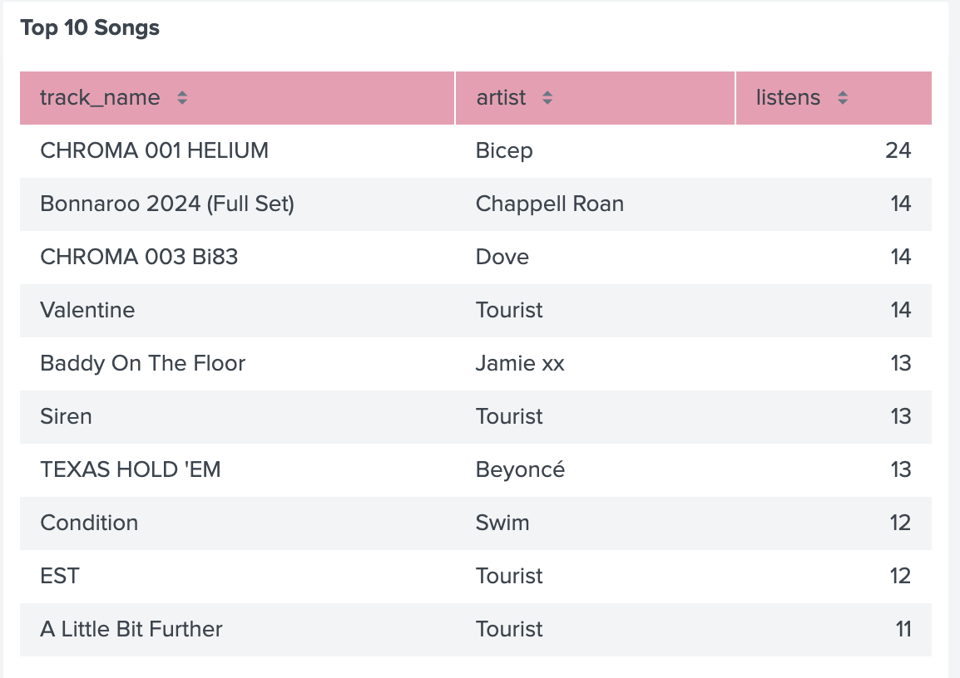Click the down arrow in listens sorter
The width and height of the screenshot is (960, 678).
842,103
